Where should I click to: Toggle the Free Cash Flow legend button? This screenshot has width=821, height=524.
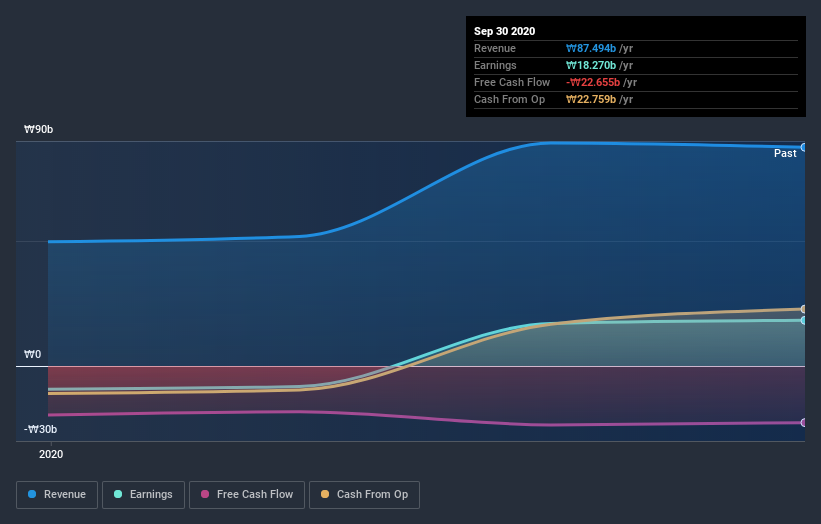tap(247, 495)
